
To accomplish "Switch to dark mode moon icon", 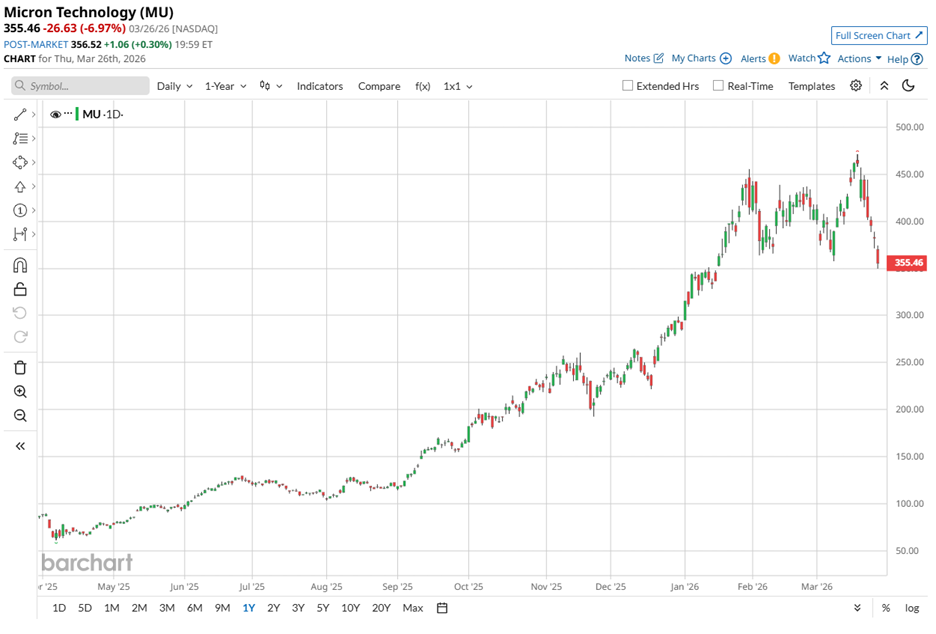I will pos(908,86).
